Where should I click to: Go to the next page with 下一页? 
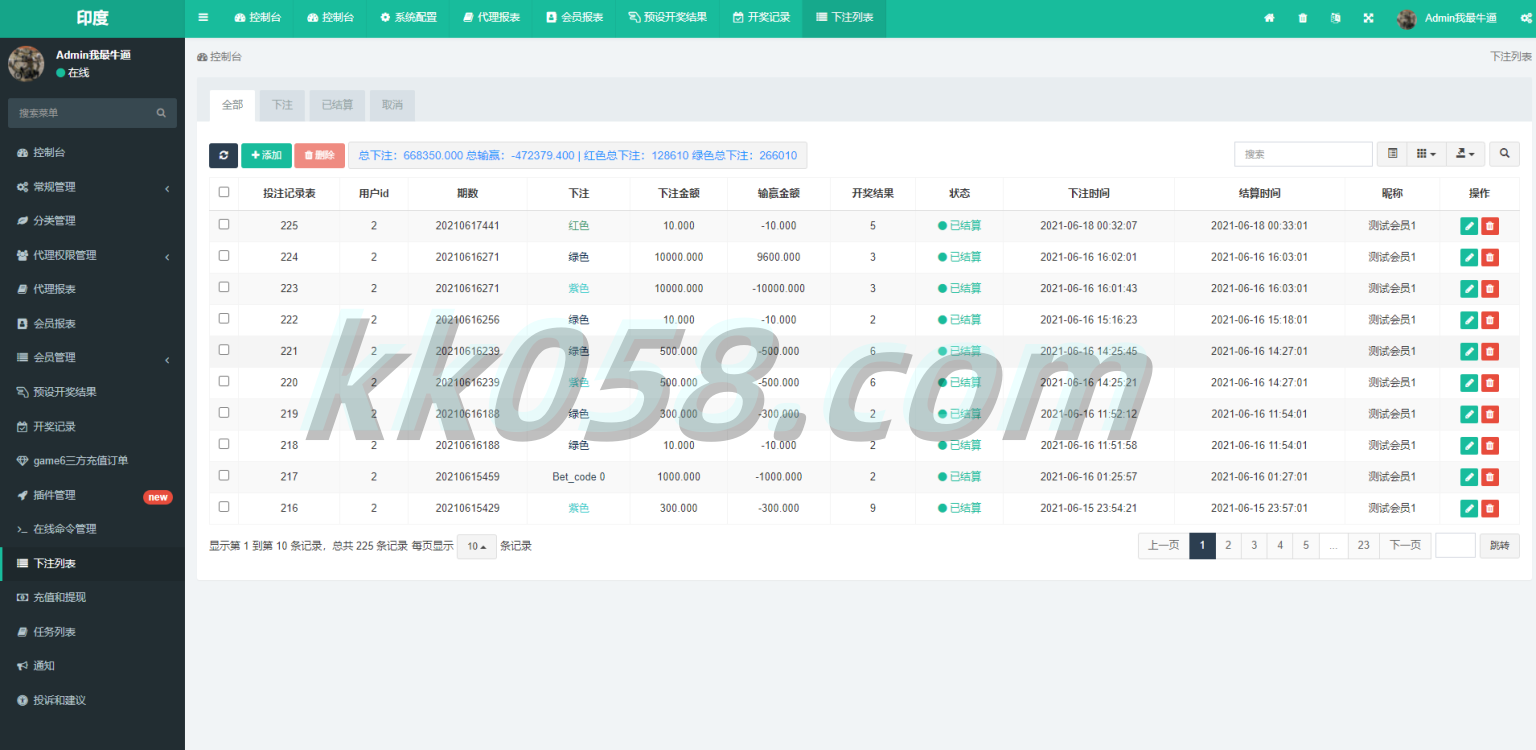tap(1405, 545)
